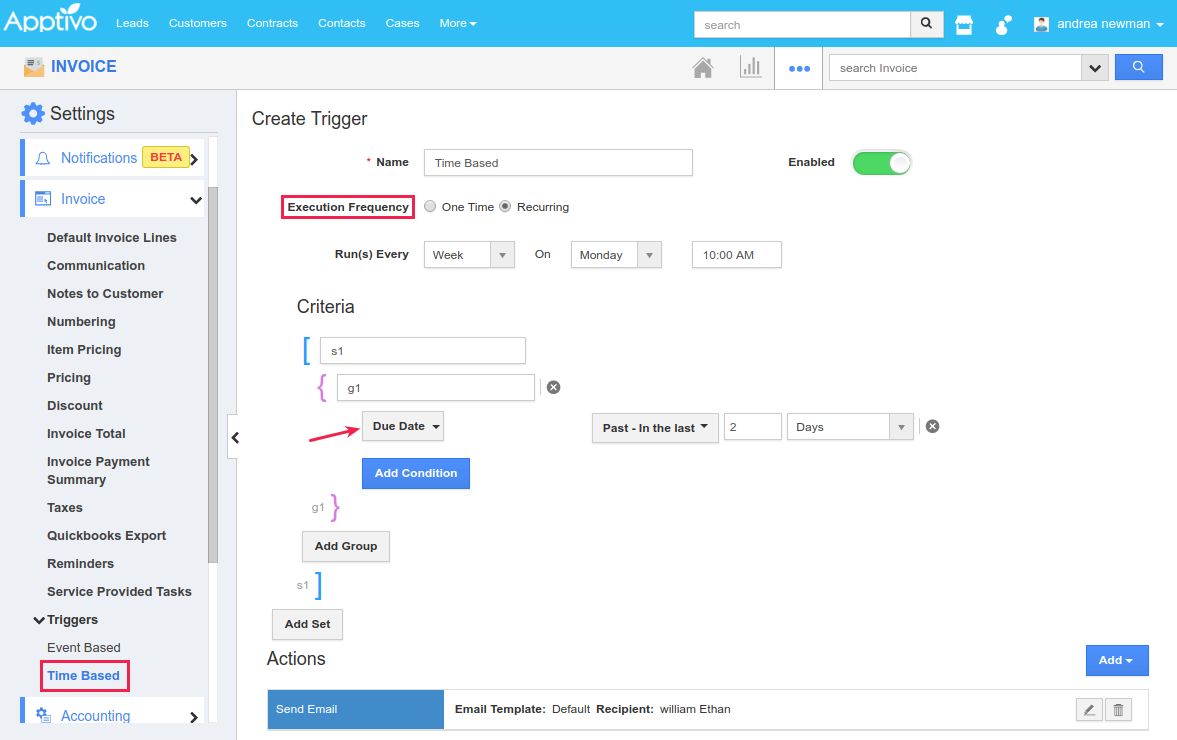Click the three-dots more options icon
1177x740 pixels.
[x=798, y=69]
